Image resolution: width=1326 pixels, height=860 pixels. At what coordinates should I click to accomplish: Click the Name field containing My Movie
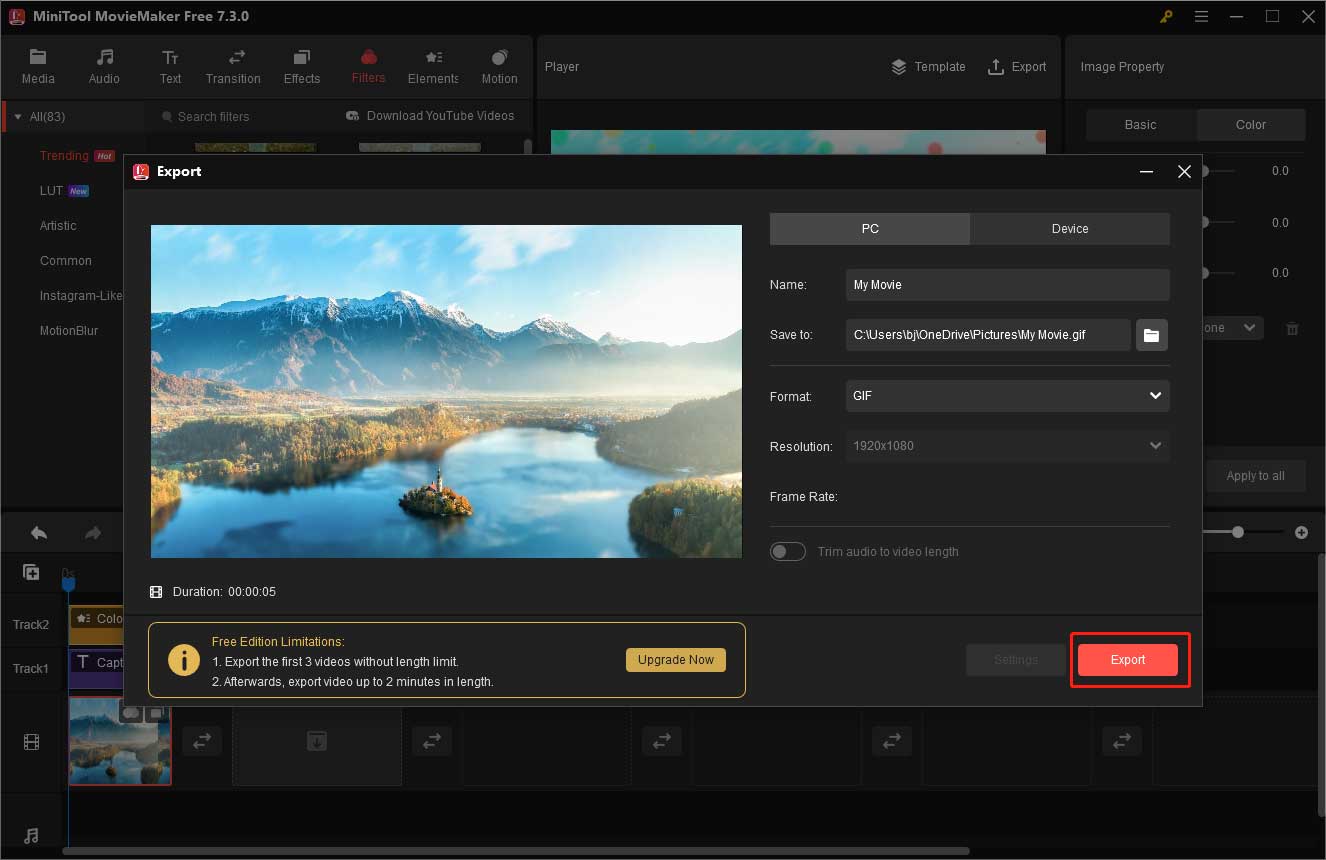click(x=1007, y=285)
